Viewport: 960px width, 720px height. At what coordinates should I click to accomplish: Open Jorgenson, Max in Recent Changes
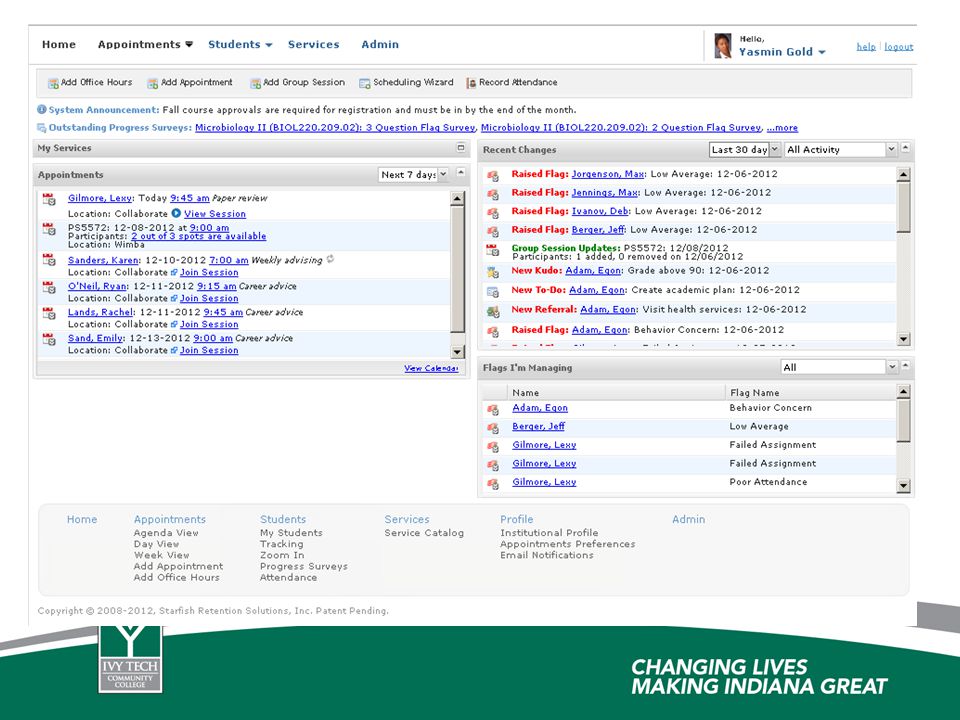[x=607, y=174]
